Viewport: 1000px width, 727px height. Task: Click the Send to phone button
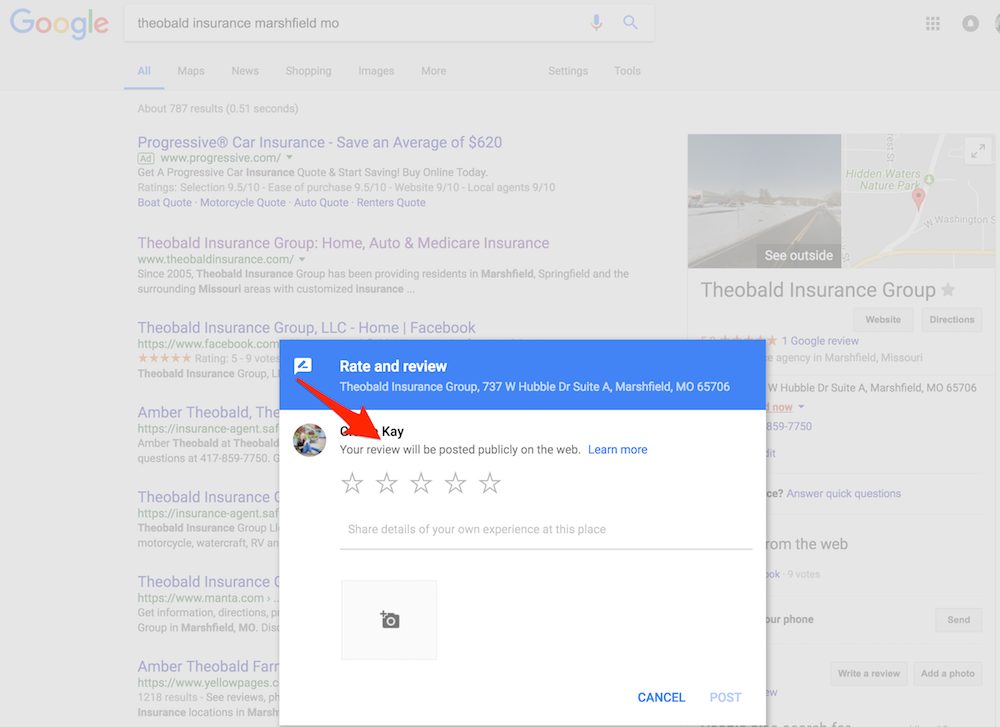pos(959,619)
